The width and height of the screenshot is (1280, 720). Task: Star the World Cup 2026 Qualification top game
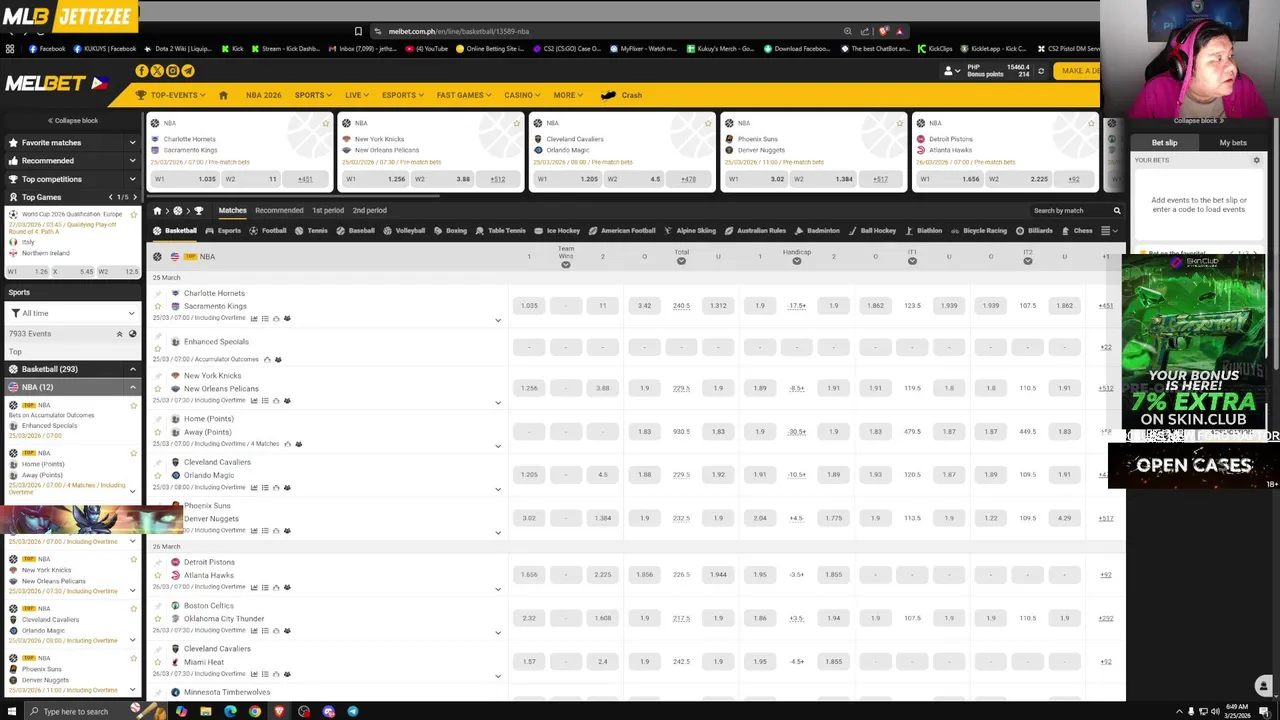[133, 214]
